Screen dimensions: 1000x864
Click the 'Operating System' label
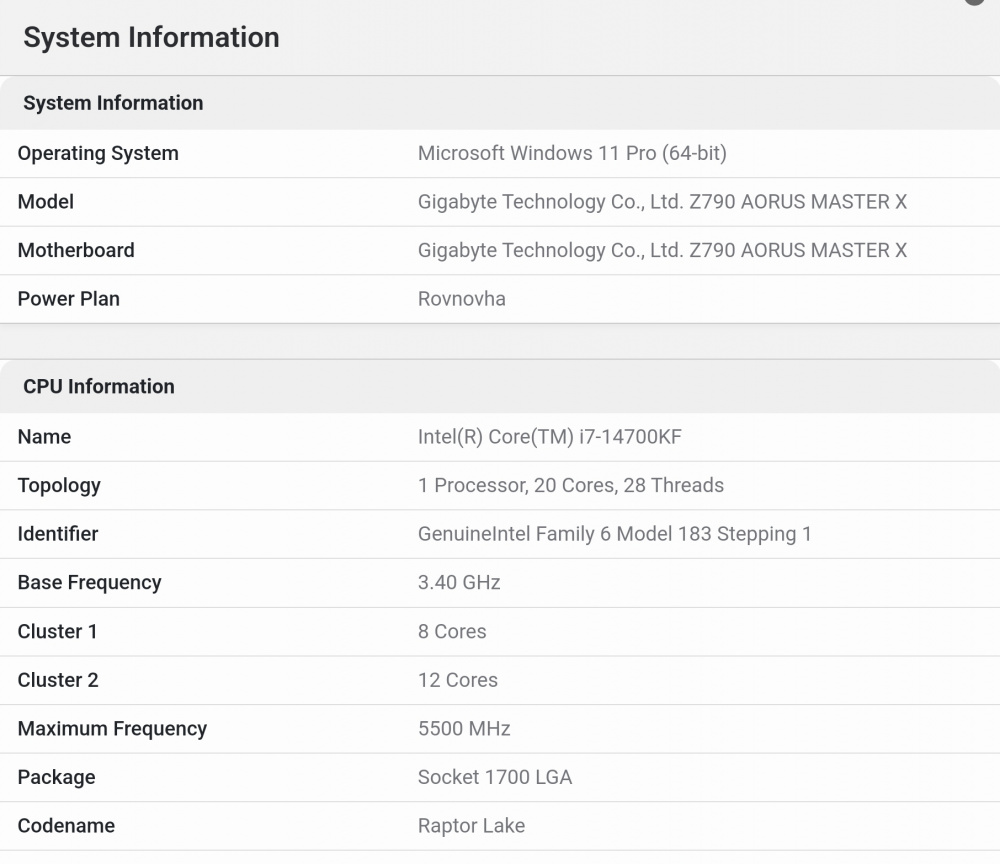coord(98,153)
